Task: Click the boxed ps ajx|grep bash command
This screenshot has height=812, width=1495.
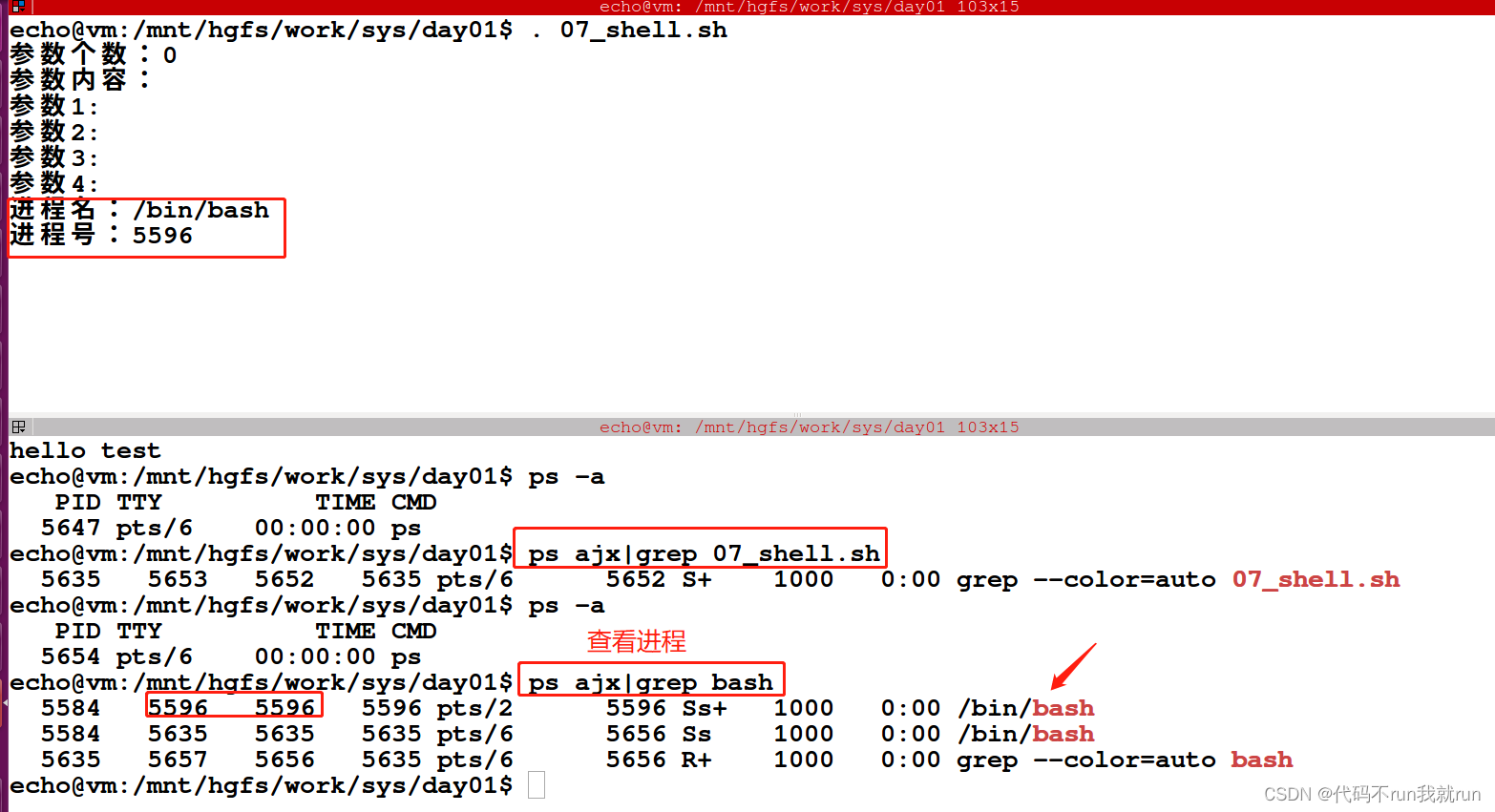Action: (x=650, y=681)
